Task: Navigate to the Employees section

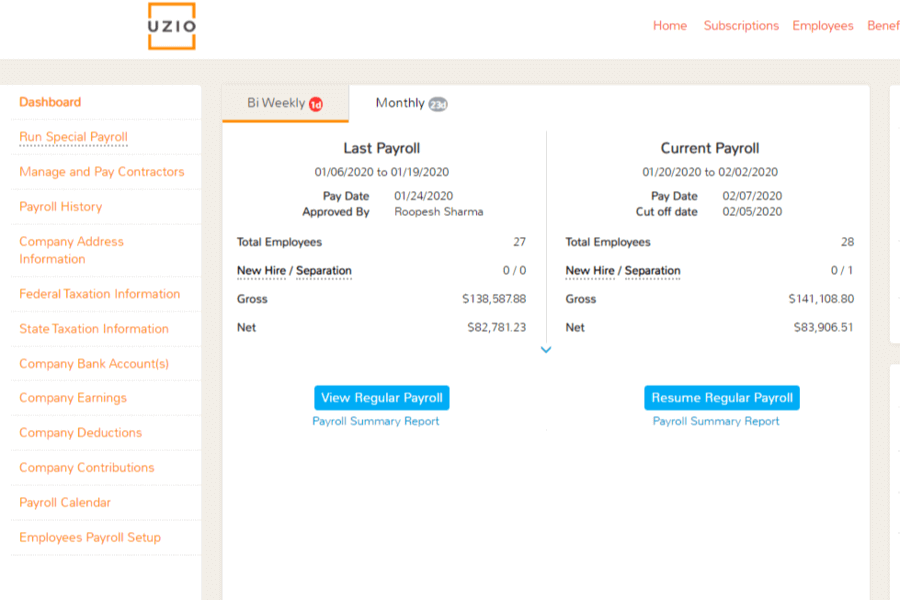Action: point(823,25)
